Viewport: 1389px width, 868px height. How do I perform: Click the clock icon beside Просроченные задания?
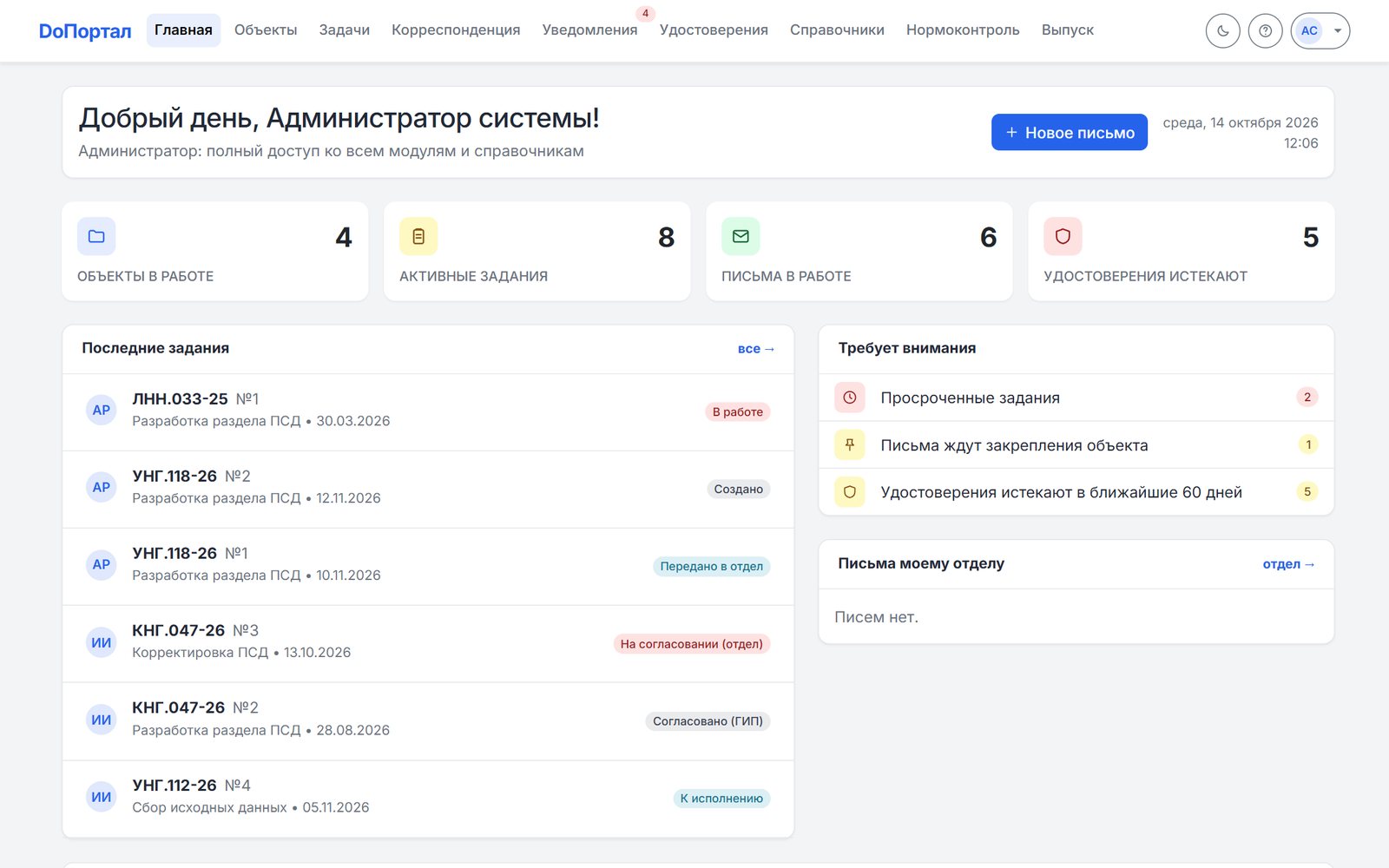(850, 398)
